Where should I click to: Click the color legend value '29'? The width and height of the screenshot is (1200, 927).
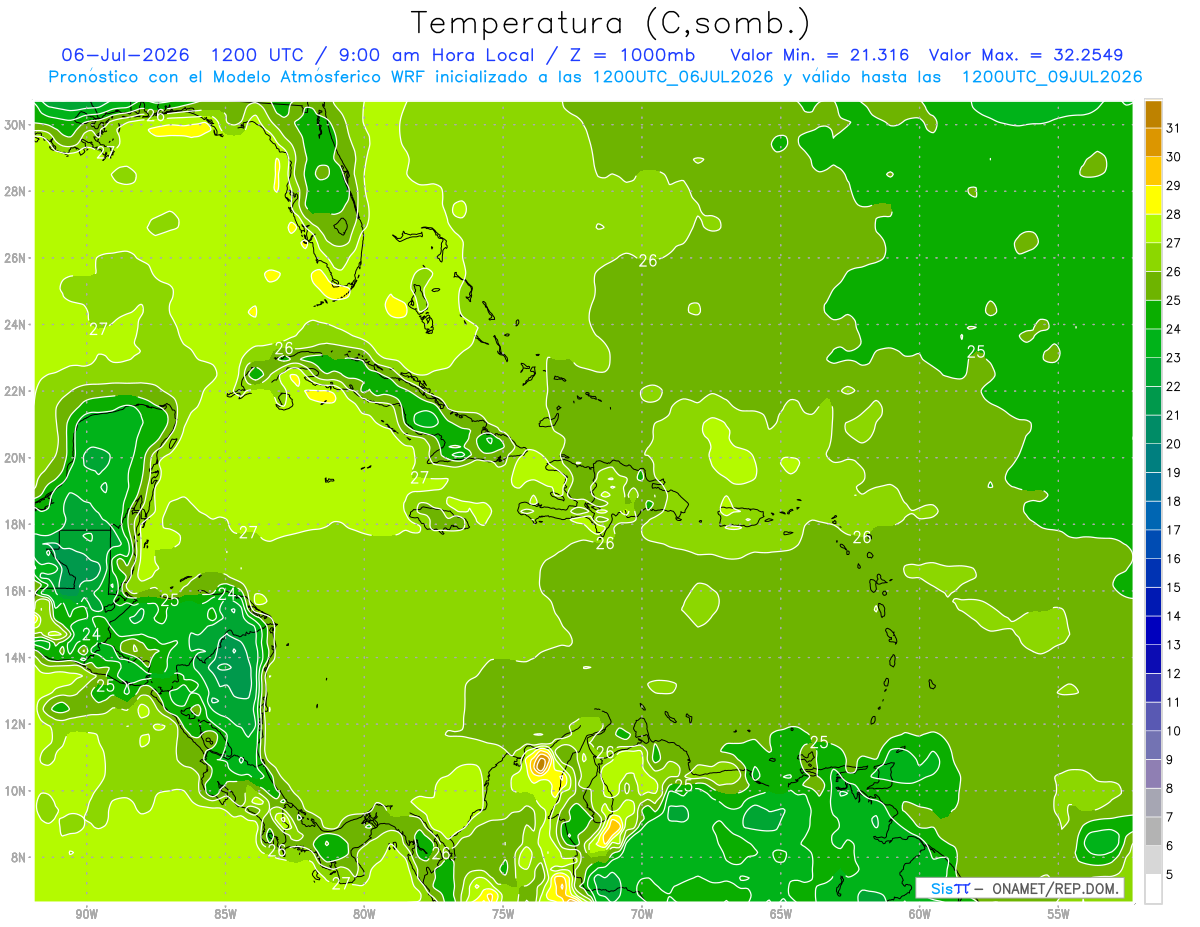click(x=1174, y=186)
